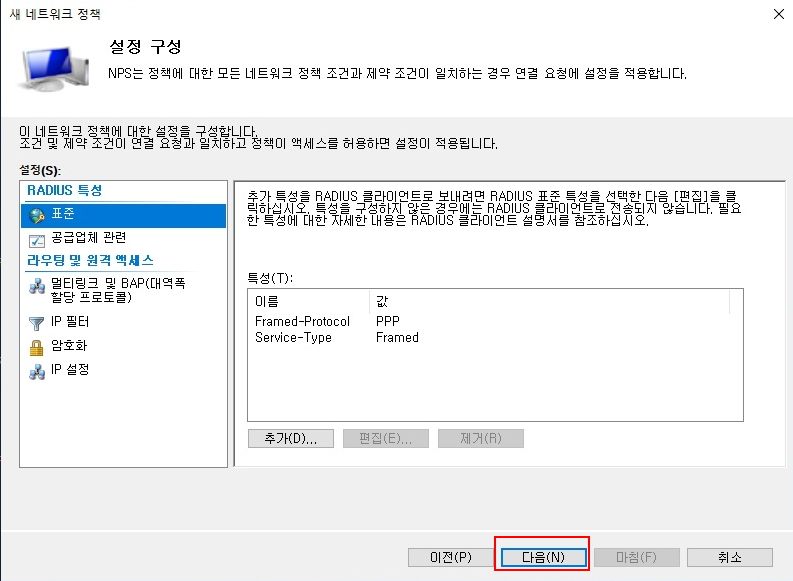Click the globe icon next to 표준
The height and width of the screenshot is (581, 793).
pos(37,215)
